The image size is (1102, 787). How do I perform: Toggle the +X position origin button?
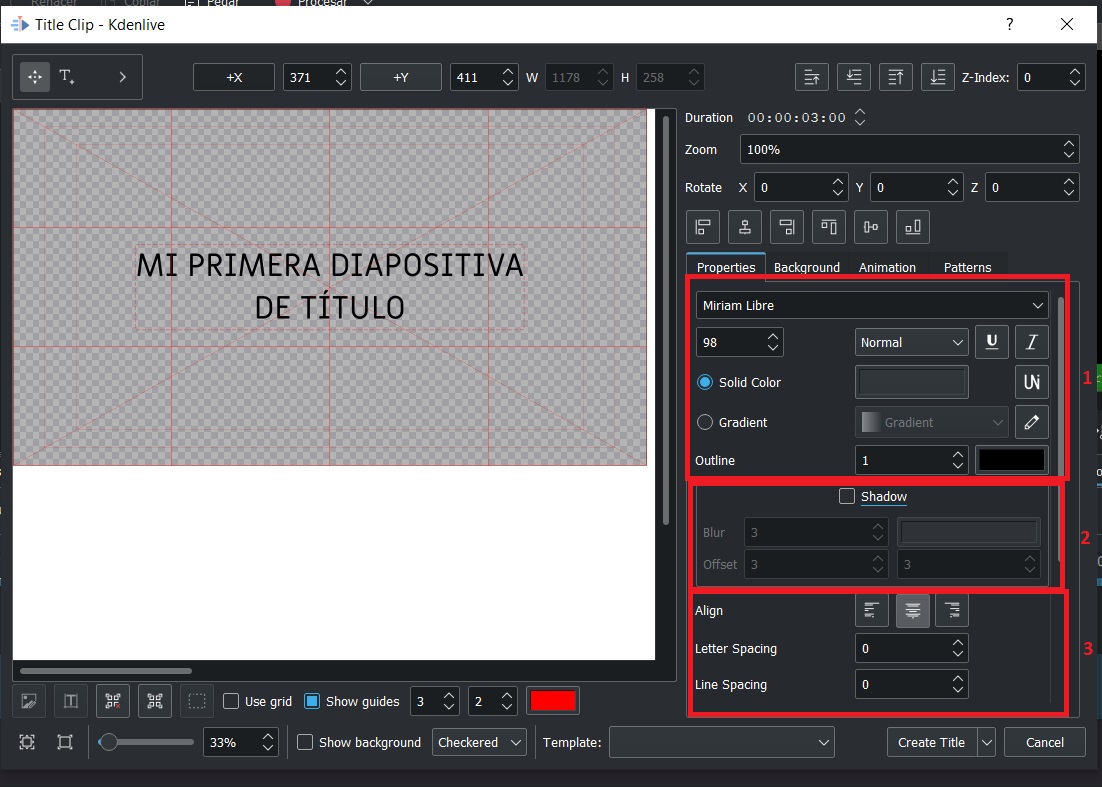click(234, 77)
